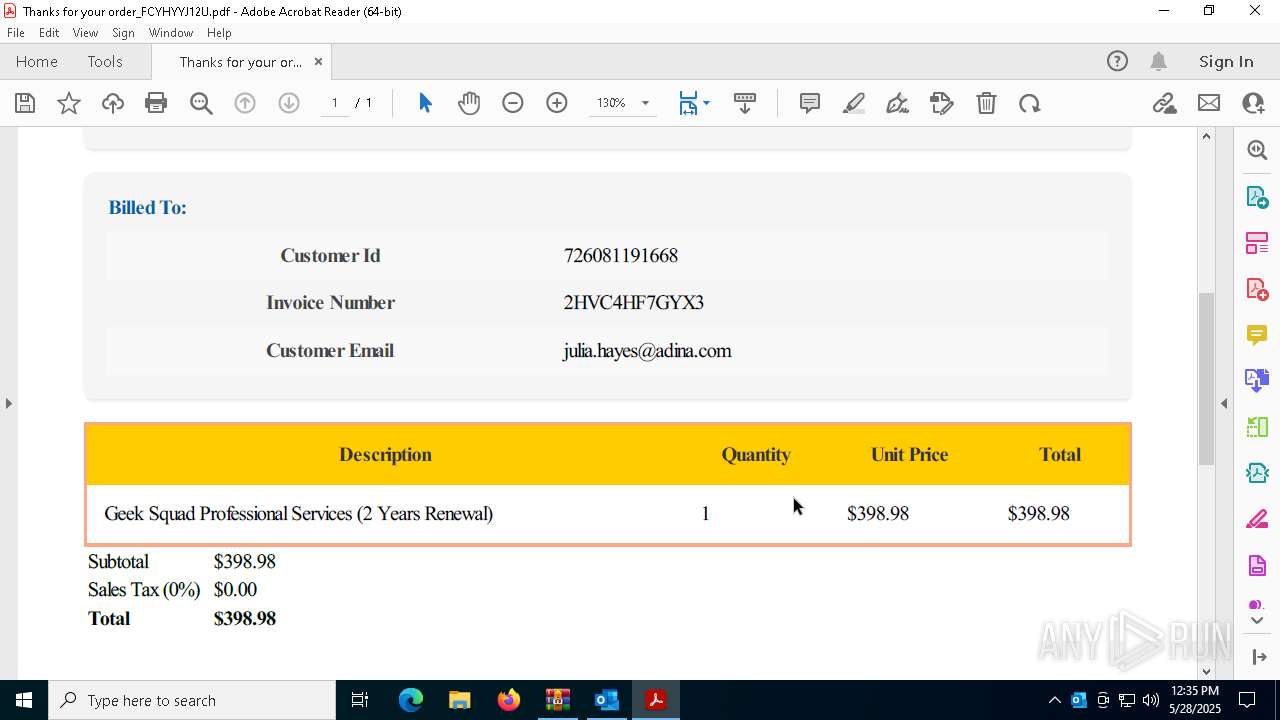Select the Highlight text pen tool
This screenshot has height=720, width=1280.
[x=854, y=103]
